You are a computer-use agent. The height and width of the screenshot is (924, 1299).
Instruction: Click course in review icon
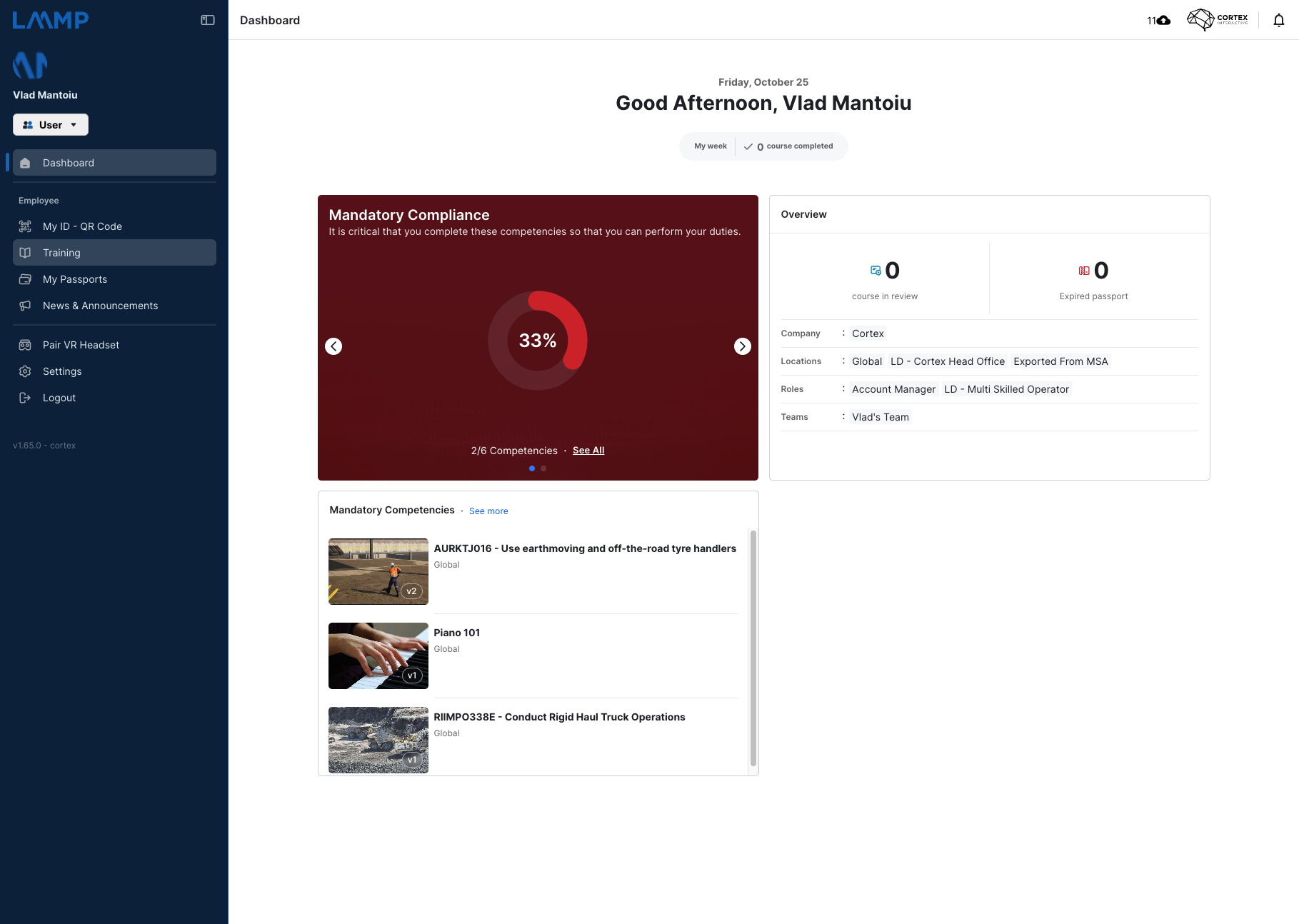coord(876,271)
